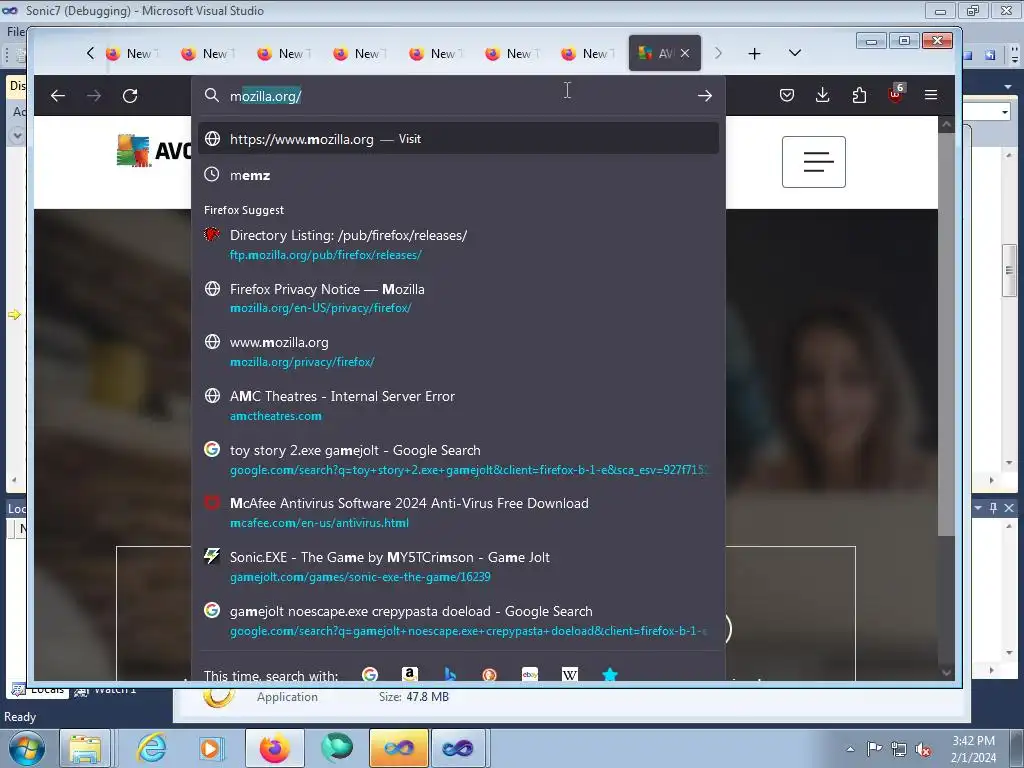Viewport: 1024px width, 768px height.
Task: Click the Go arrow in the address bar
Action: click(705, 96)
